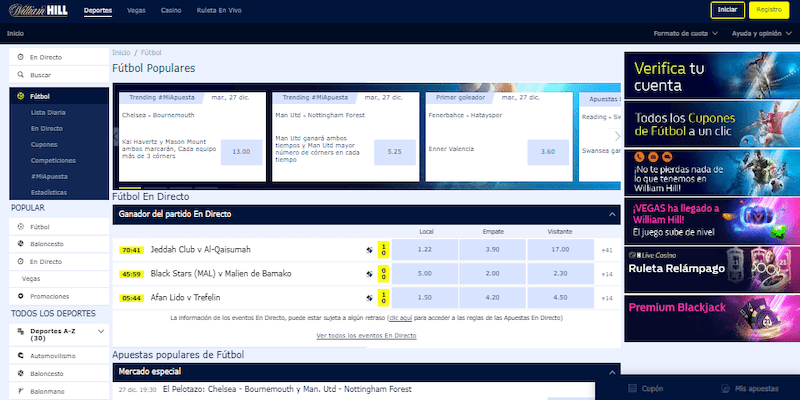
Task: Collapse the Mercado especial section
Action: pyautogui.click(x=612, y=372)
